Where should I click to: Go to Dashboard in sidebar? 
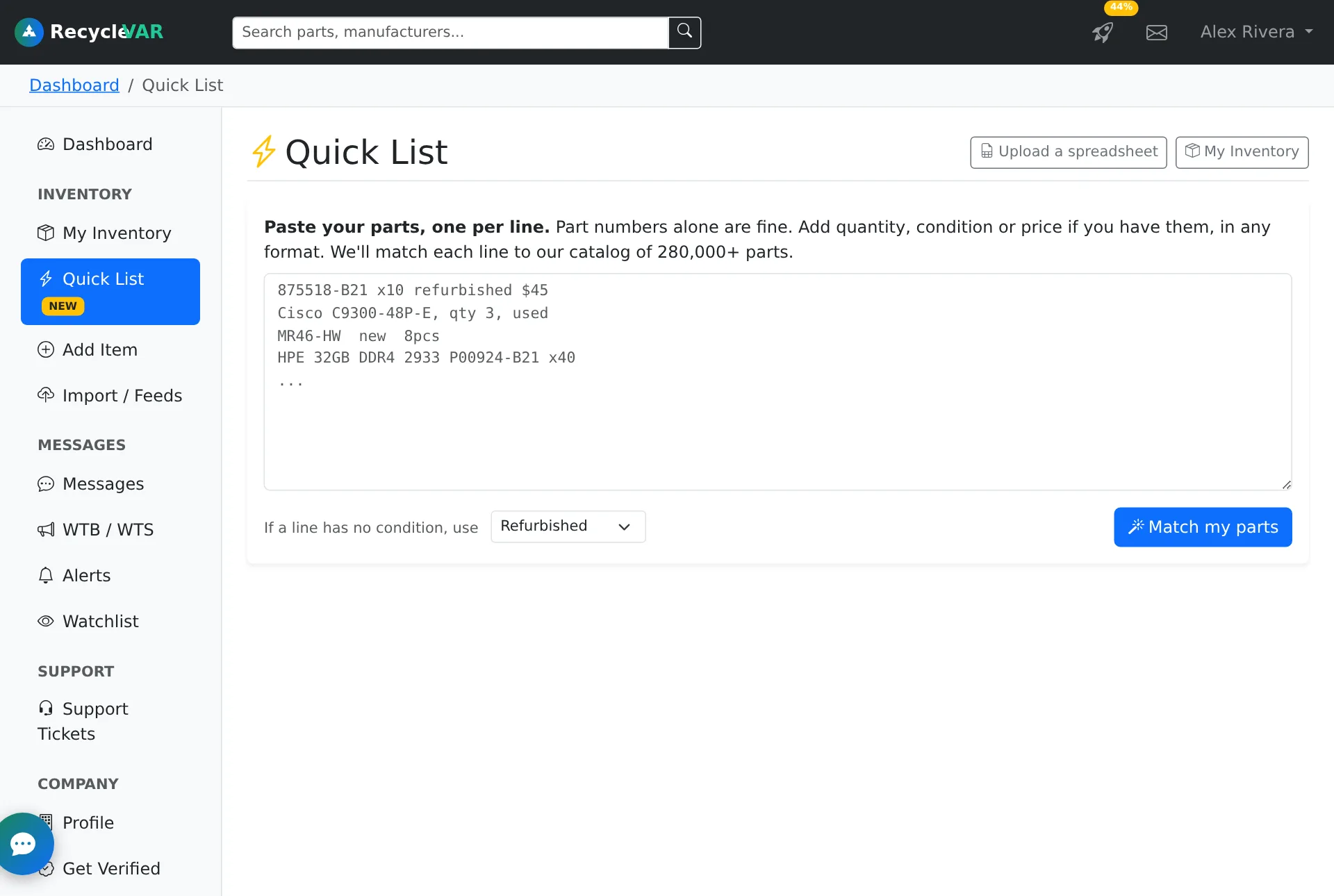pos(110,144)
